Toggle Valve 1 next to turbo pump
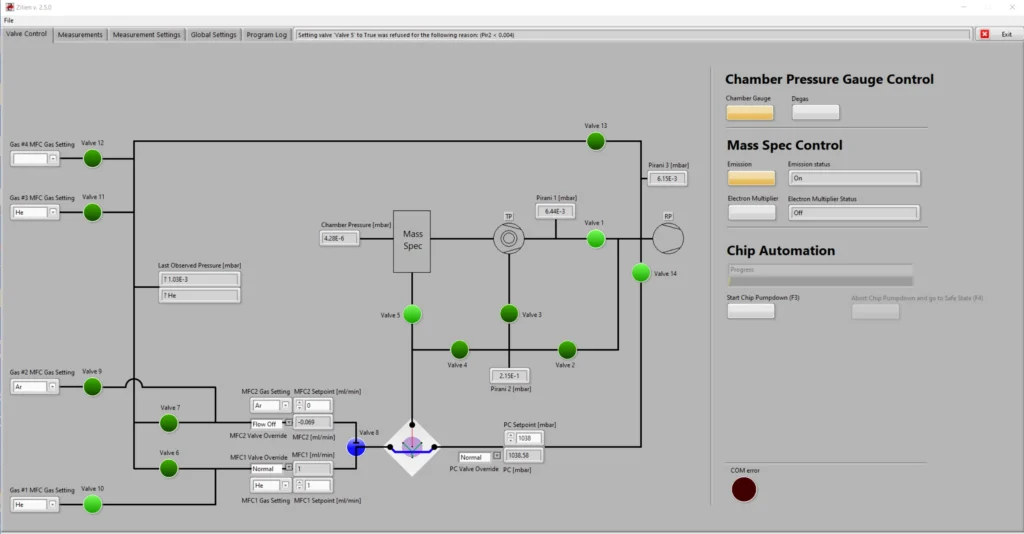 coord(596,239)
